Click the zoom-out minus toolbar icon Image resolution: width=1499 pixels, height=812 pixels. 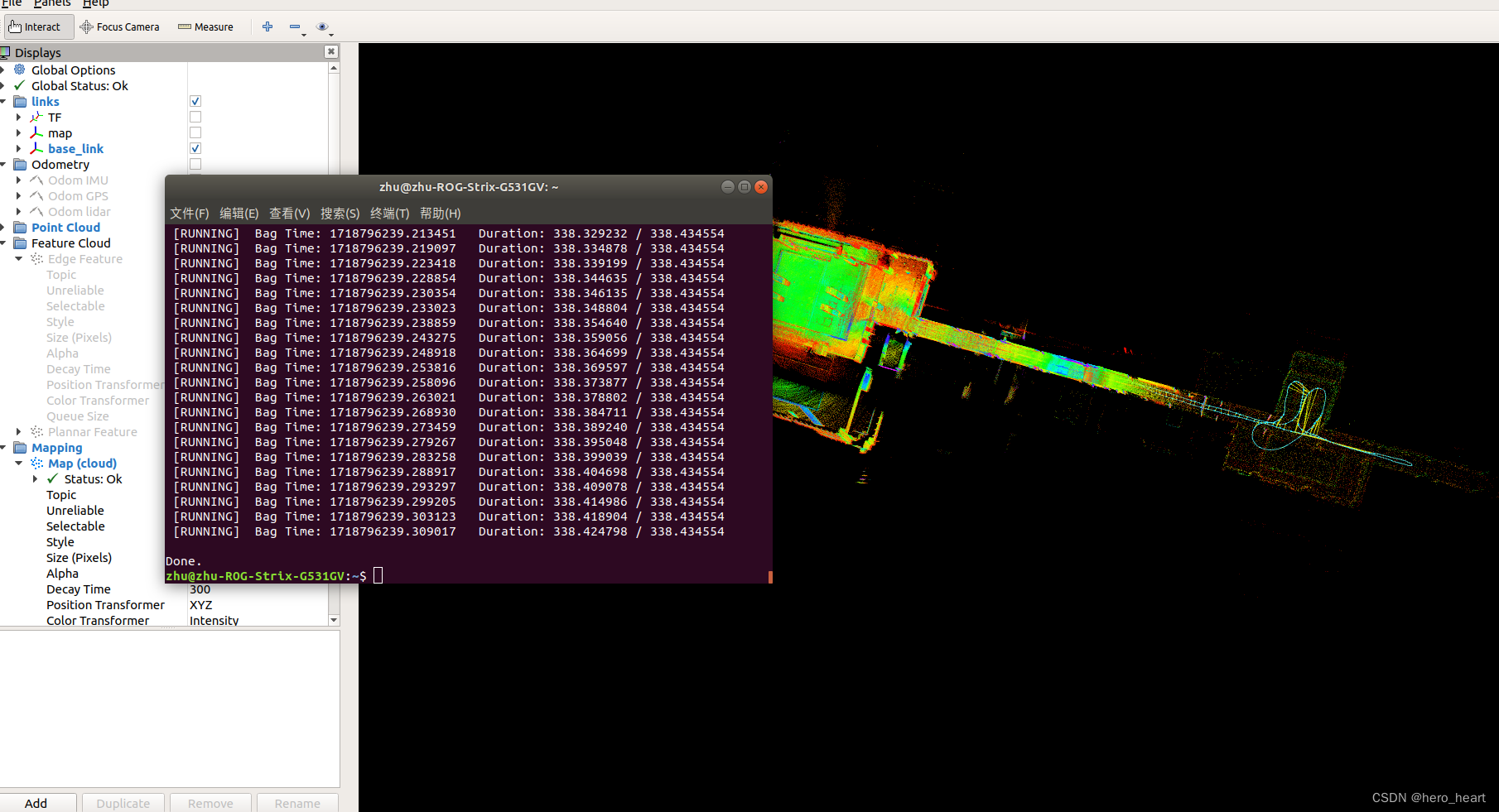tap(296, 26)
